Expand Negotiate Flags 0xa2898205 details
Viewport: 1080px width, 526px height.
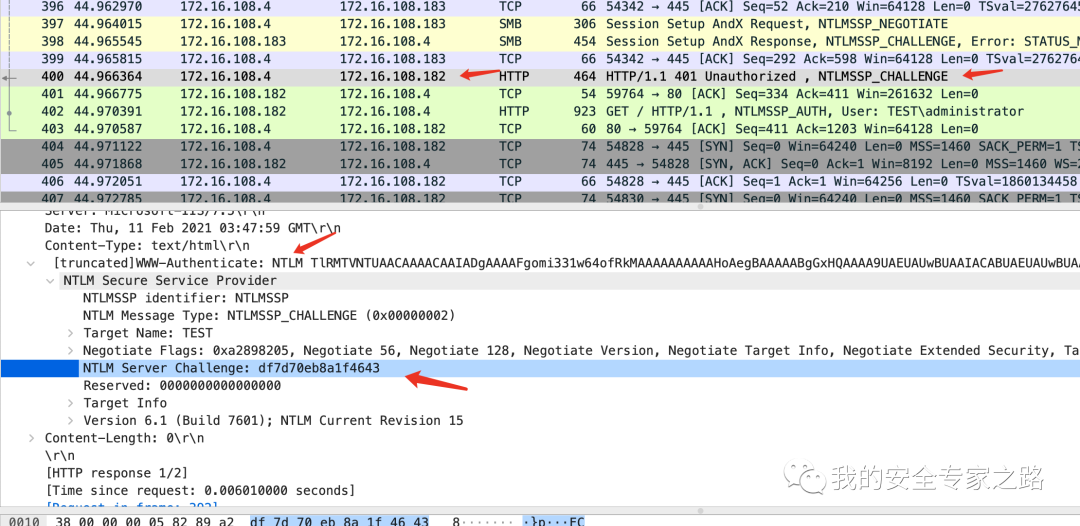(x=70, y=351)
